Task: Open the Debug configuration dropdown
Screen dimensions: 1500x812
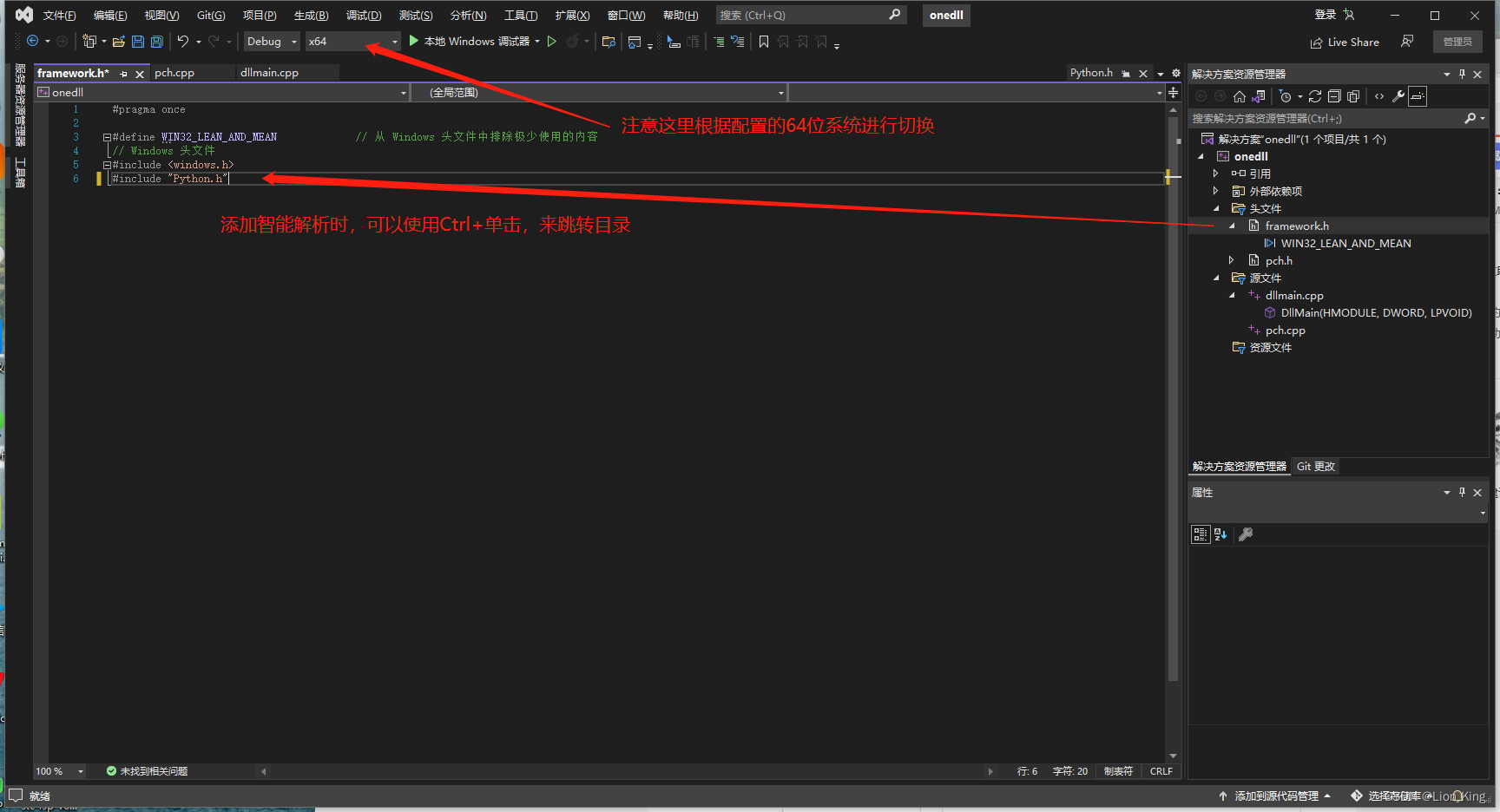Action: point(293,41)
